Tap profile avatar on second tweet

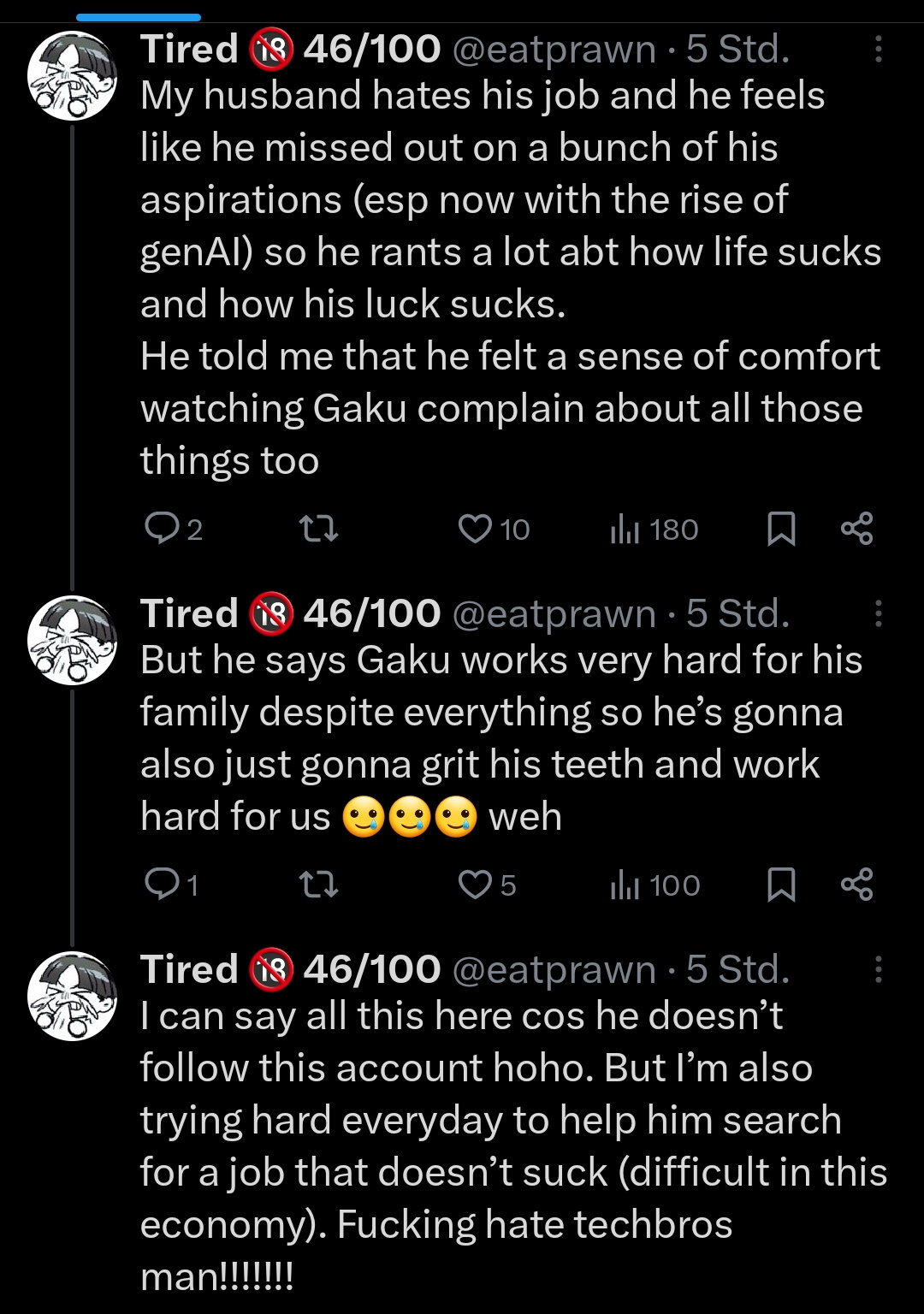73,639
